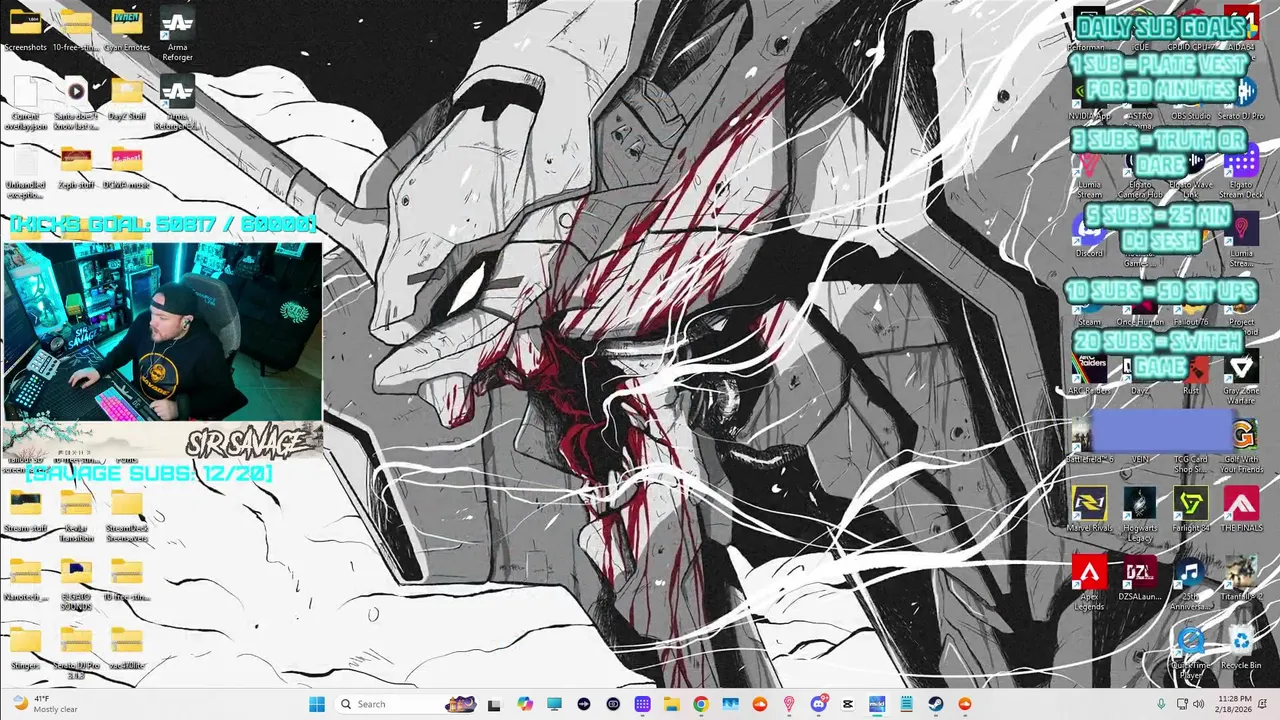The height and width of the screenshot is (720, 1280).
Task: Open the Windows Start menu
Action: tap(317, 704)
